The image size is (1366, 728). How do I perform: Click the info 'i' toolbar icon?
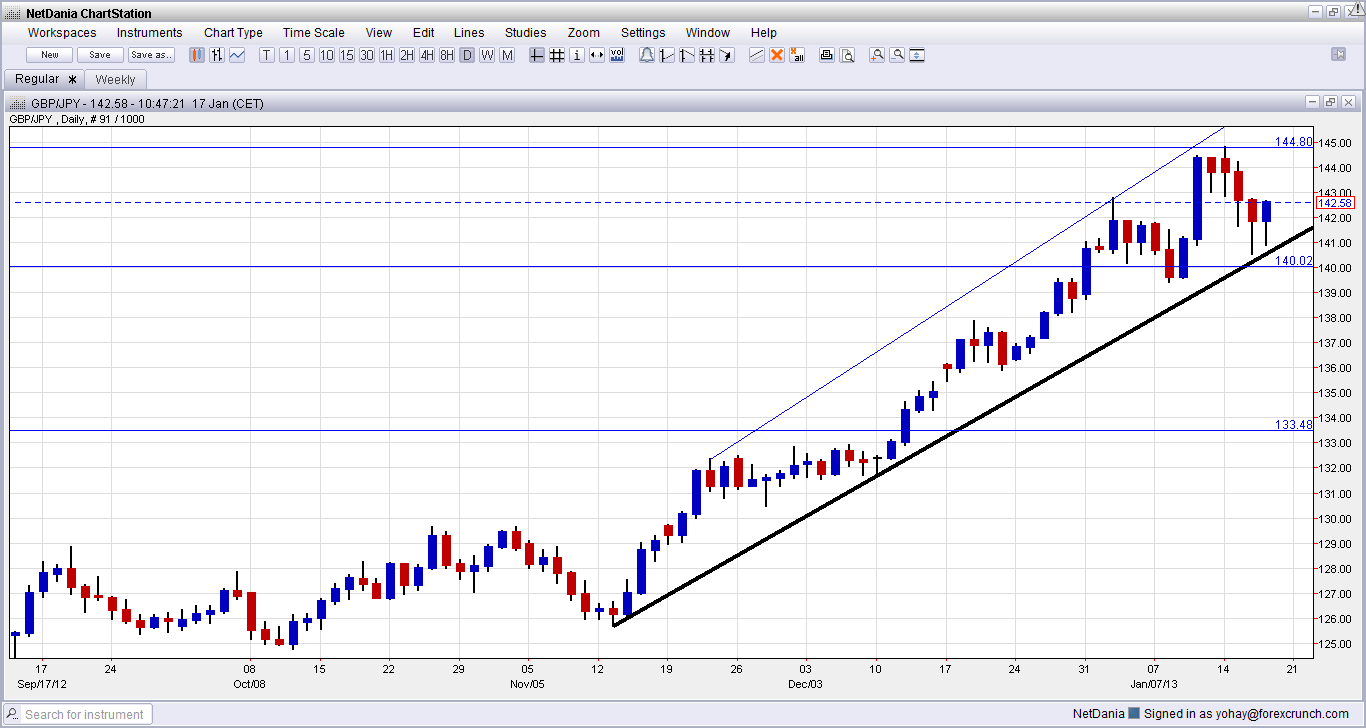(x=577, y=55)
